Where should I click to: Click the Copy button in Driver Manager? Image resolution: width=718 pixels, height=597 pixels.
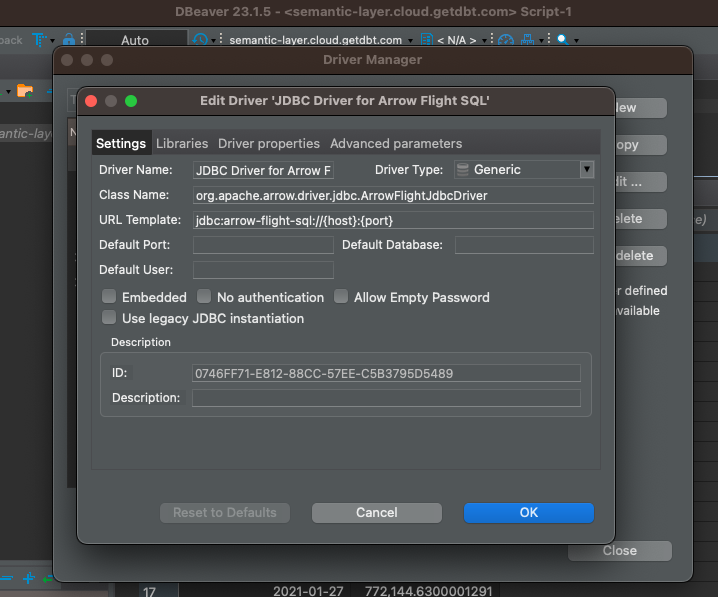641,145
